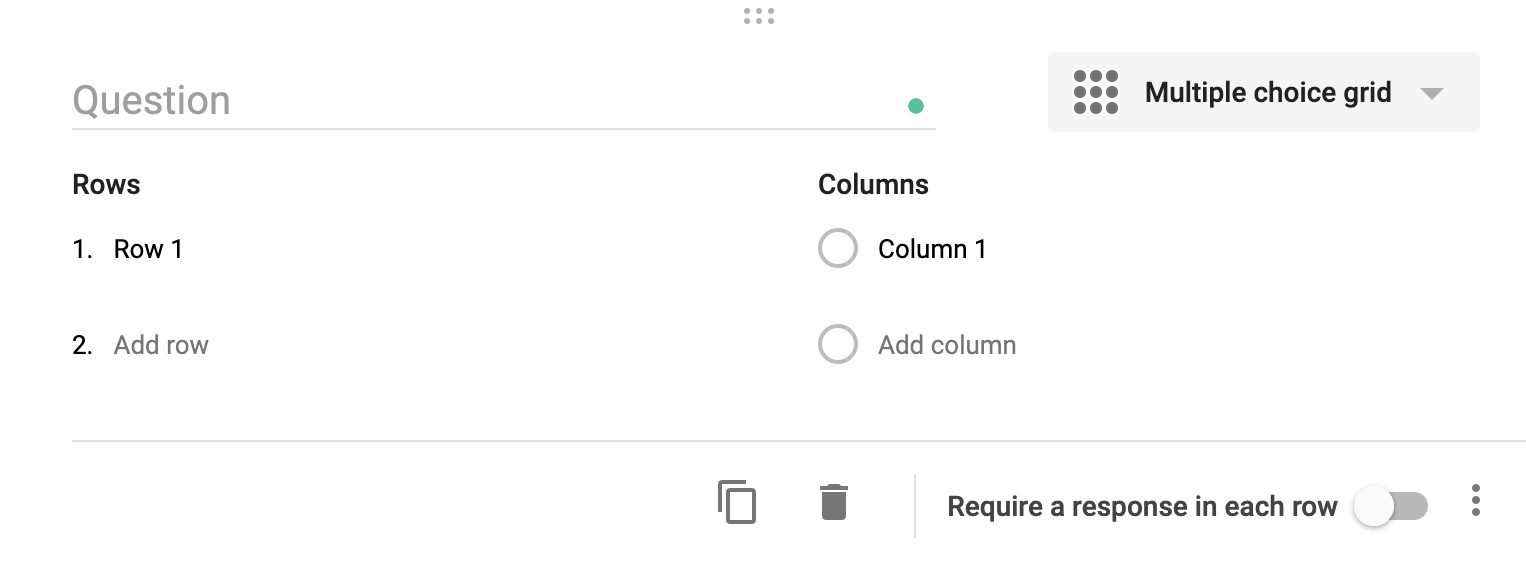This screenshot has width=1526, height=566.
Task: Edit the Row 1 label
Action: click(x=148, y=249)
